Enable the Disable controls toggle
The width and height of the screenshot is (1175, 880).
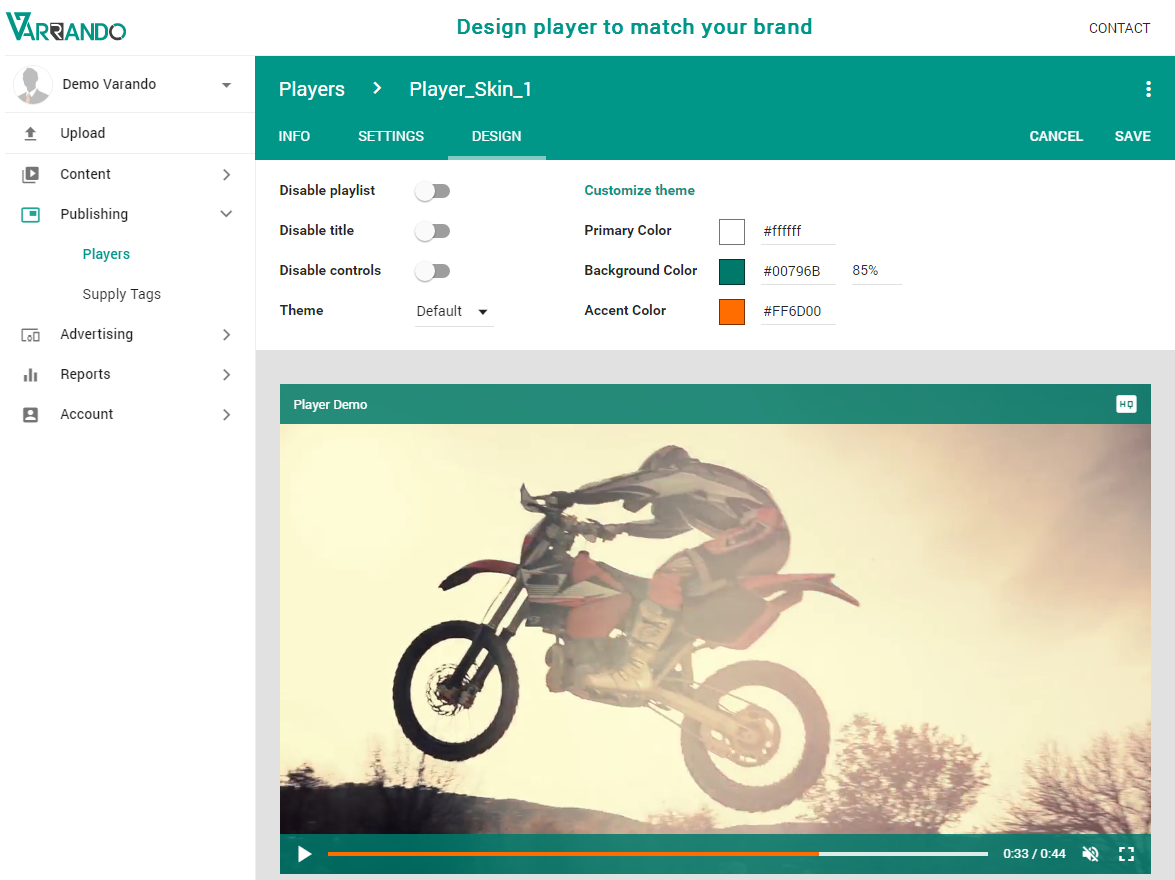(432, 270)
